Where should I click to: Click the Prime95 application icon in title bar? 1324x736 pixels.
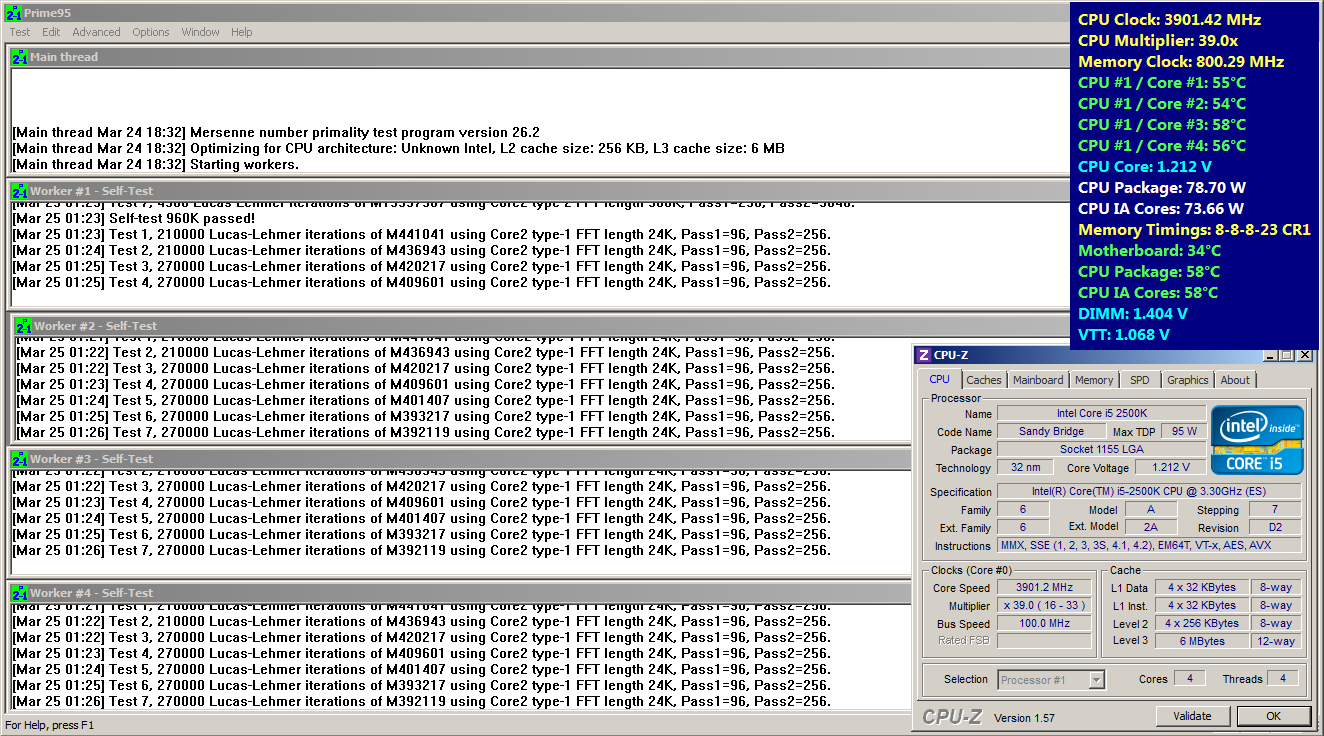[x=14, y=13]
